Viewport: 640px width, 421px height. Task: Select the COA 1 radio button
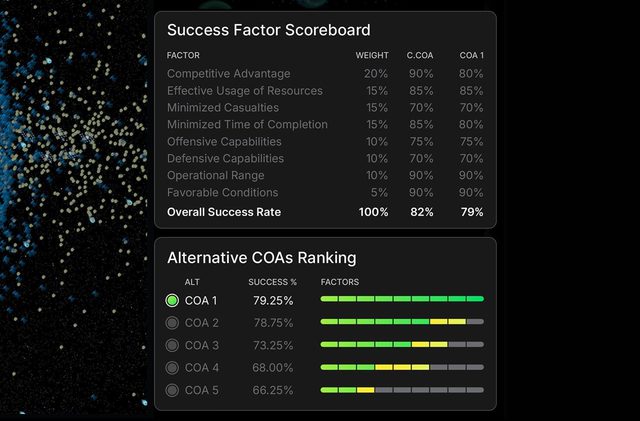point(172,300)
